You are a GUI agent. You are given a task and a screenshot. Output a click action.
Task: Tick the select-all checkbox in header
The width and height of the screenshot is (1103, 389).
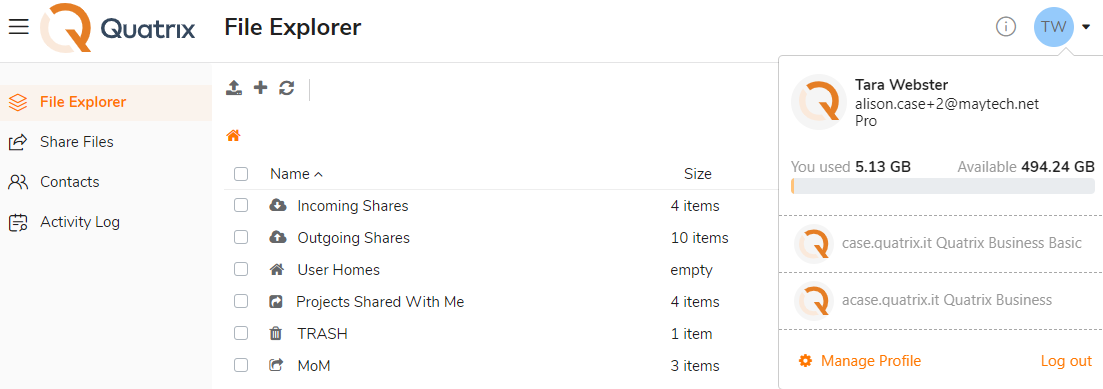(241, 174)
